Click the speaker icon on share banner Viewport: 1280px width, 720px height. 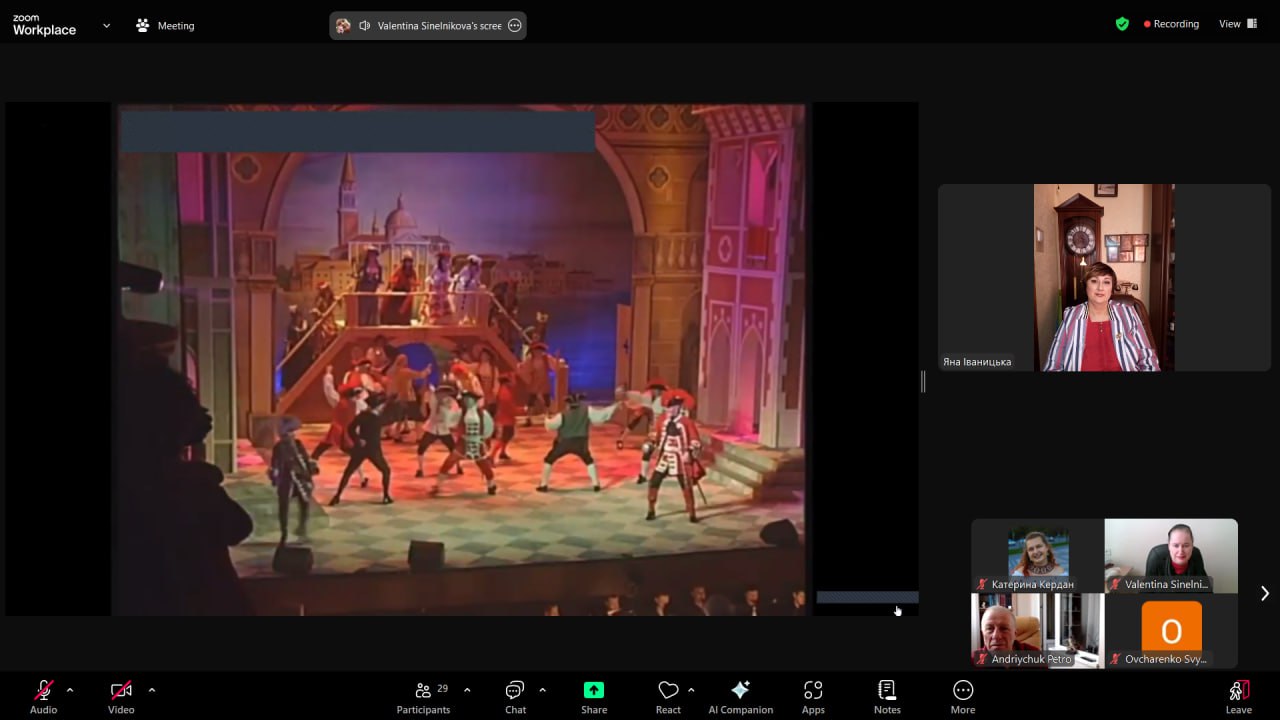pyautogui.click(x=365, y=26)
